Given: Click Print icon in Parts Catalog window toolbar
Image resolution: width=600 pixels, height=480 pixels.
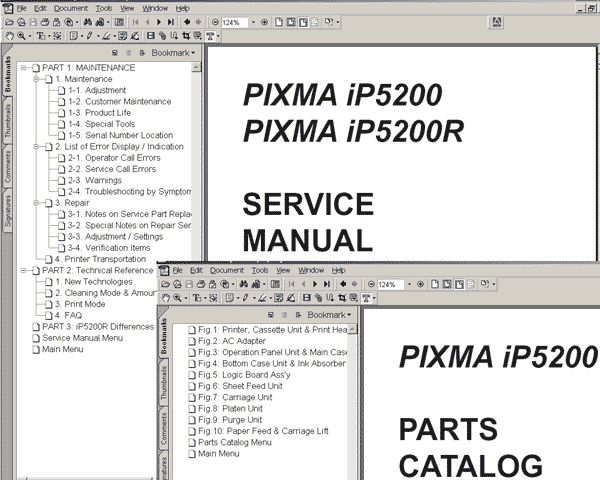Looking at the screenshot, I should click(201, 284).
